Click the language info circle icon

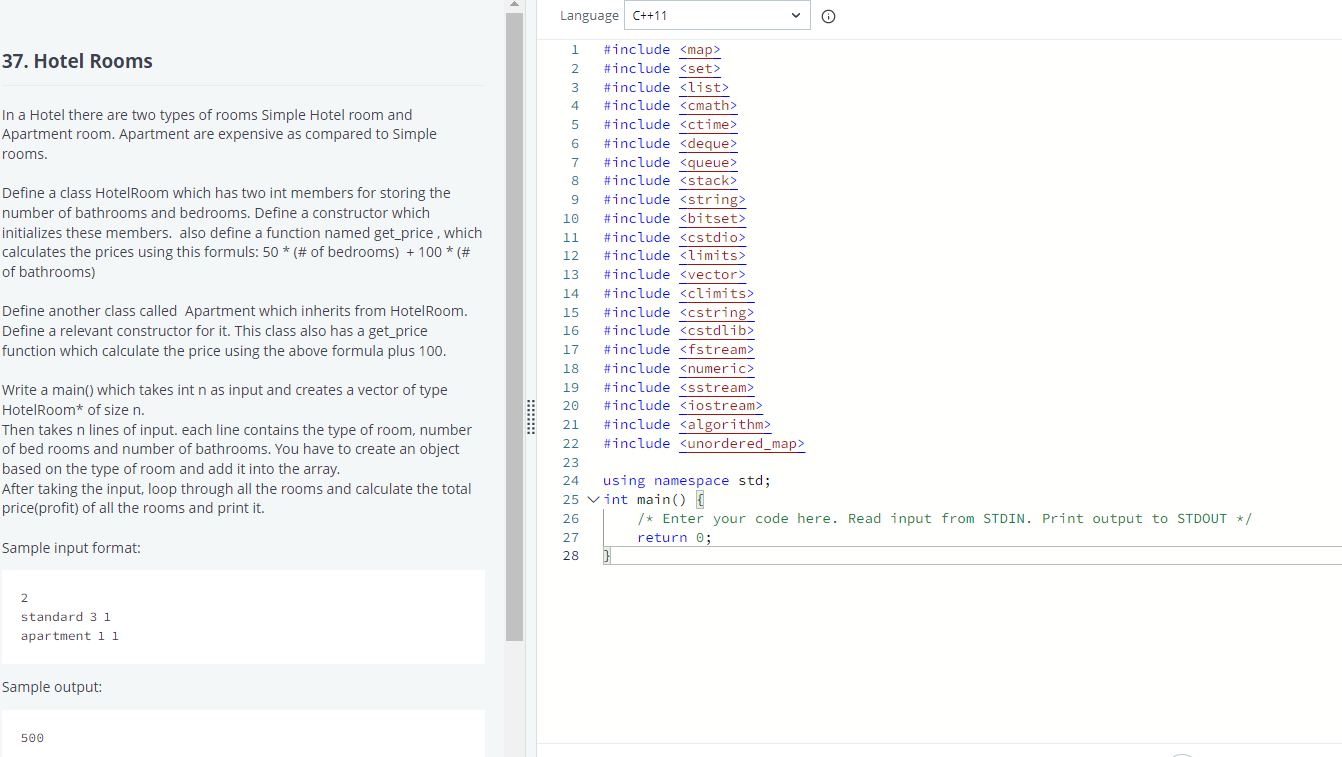click(828, 16)
